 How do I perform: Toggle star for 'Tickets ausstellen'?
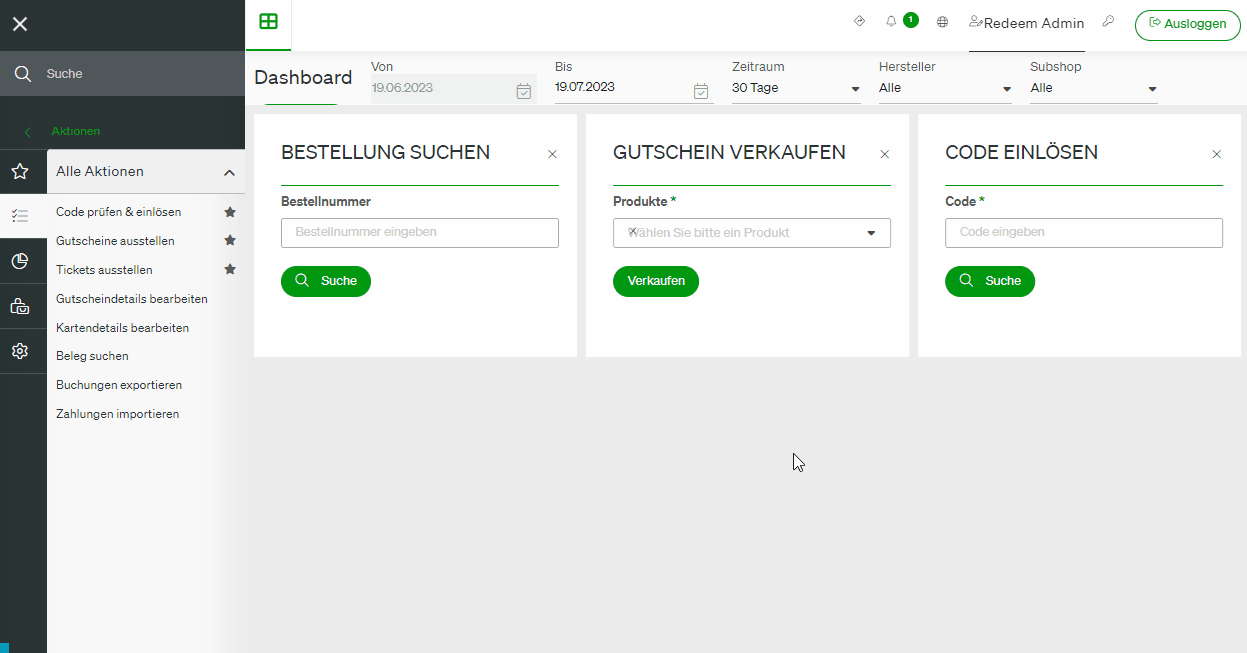click(x=230, y=269)
